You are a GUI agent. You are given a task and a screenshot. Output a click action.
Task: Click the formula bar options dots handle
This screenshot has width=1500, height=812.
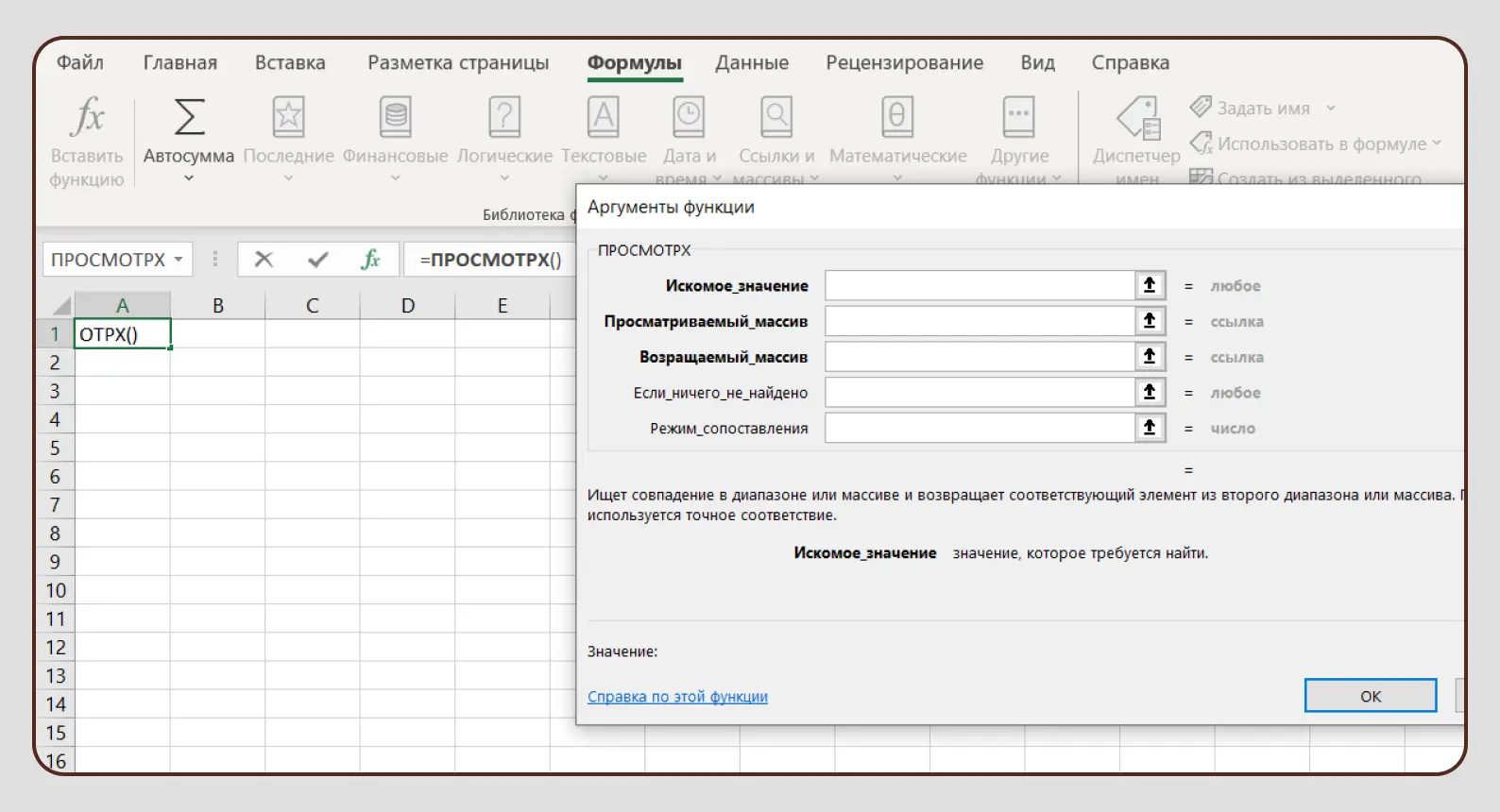tap(215, 259)
